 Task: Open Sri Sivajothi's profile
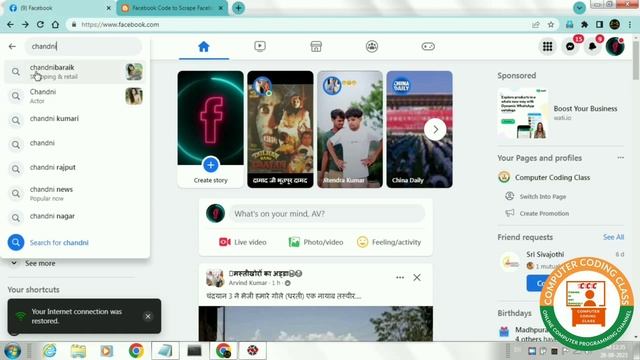pos(545,254)
